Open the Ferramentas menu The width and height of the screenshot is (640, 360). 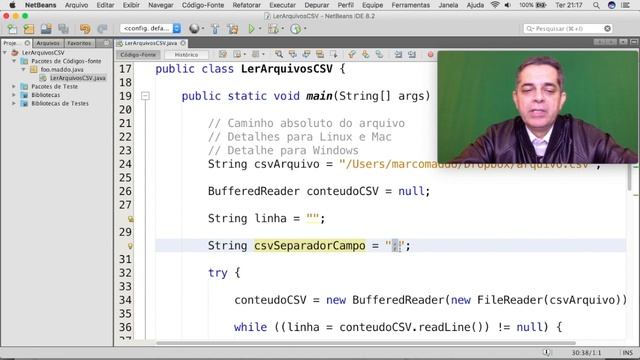pos(411,5)
